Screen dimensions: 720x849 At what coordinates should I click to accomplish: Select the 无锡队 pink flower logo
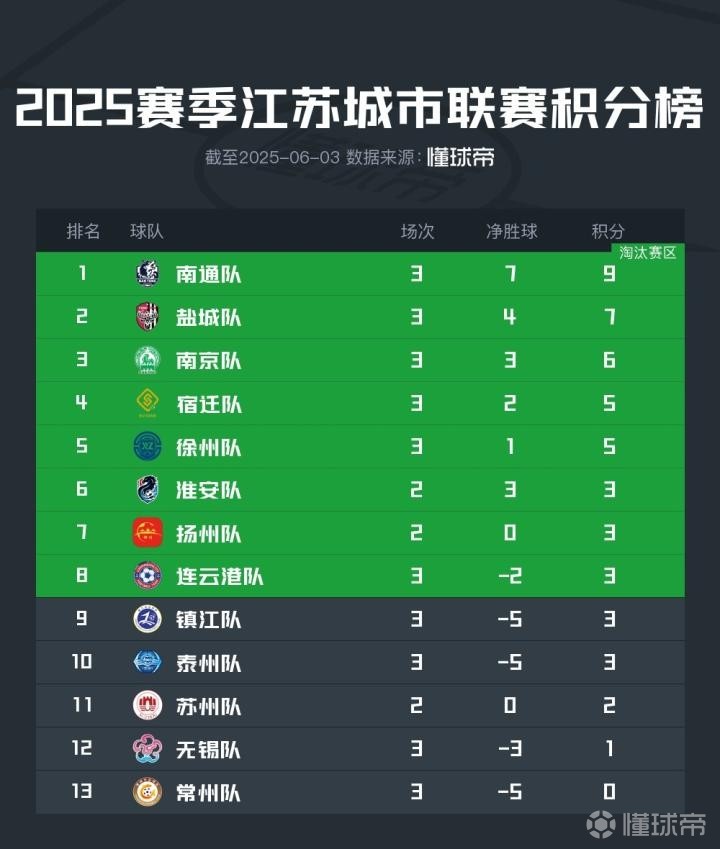(x=147, y=749)
